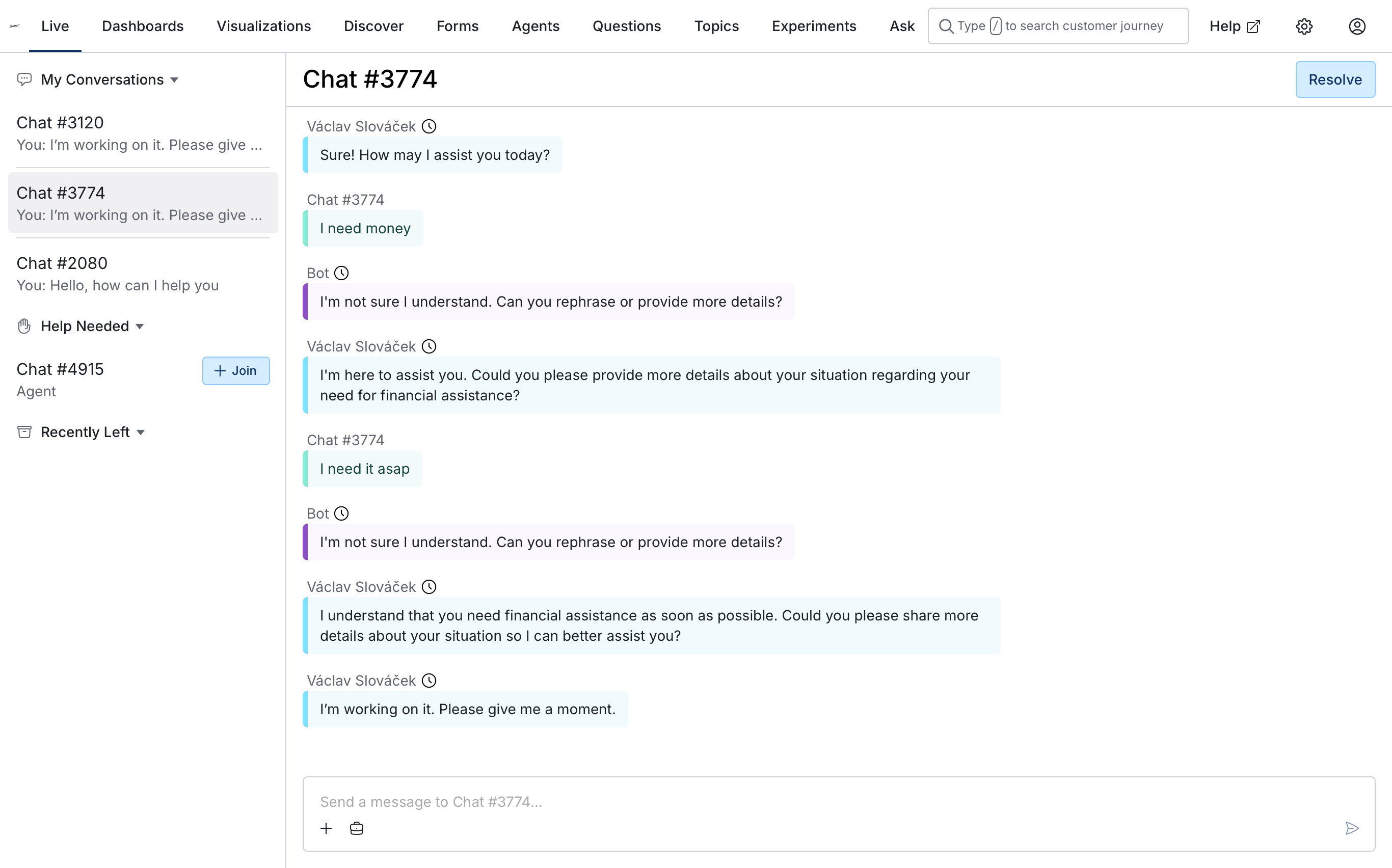The image size is (1392, 868).
Task: Join Chat #4915
Action: (x=235, y=371)
